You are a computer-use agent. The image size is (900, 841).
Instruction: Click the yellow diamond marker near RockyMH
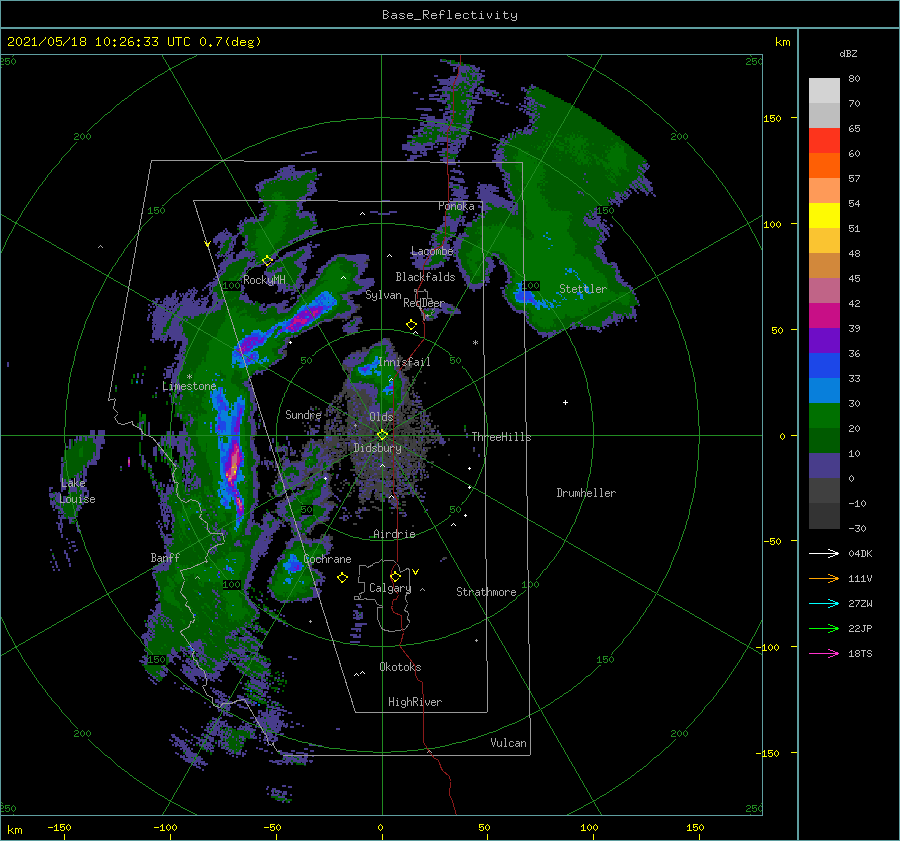[x=267, y=261]
